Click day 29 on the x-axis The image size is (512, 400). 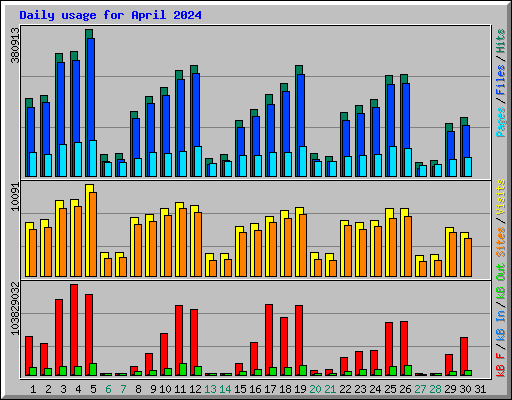(x=450, y=389)
